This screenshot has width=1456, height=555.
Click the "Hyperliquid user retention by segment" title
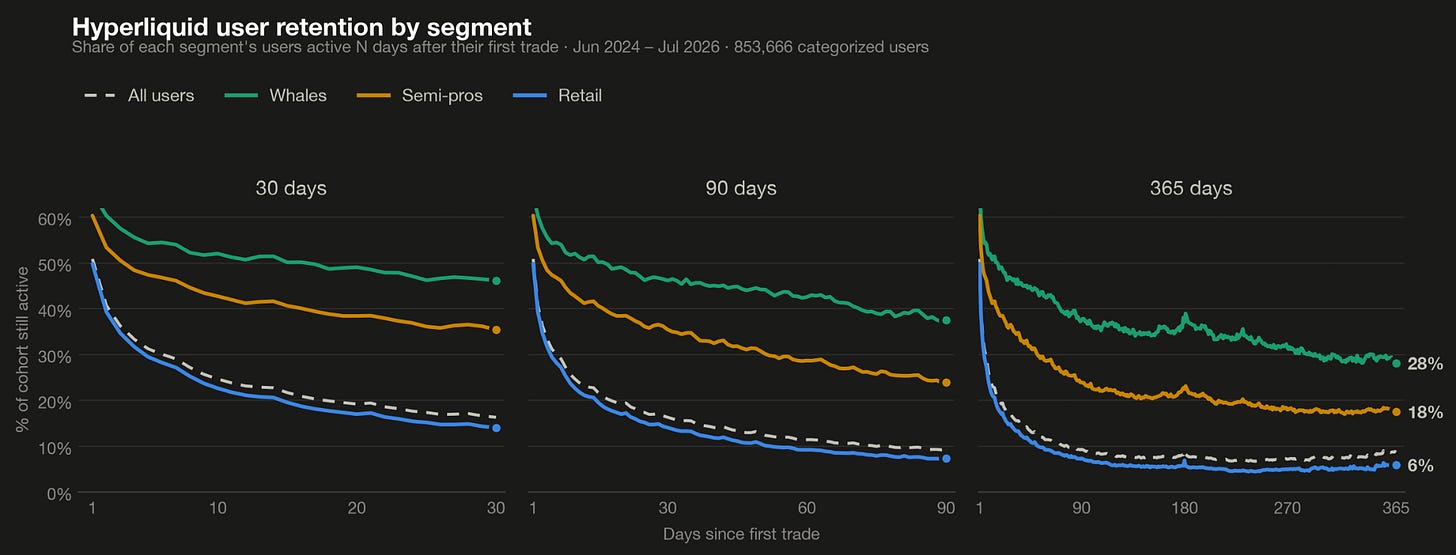click(x=302, y=27)
